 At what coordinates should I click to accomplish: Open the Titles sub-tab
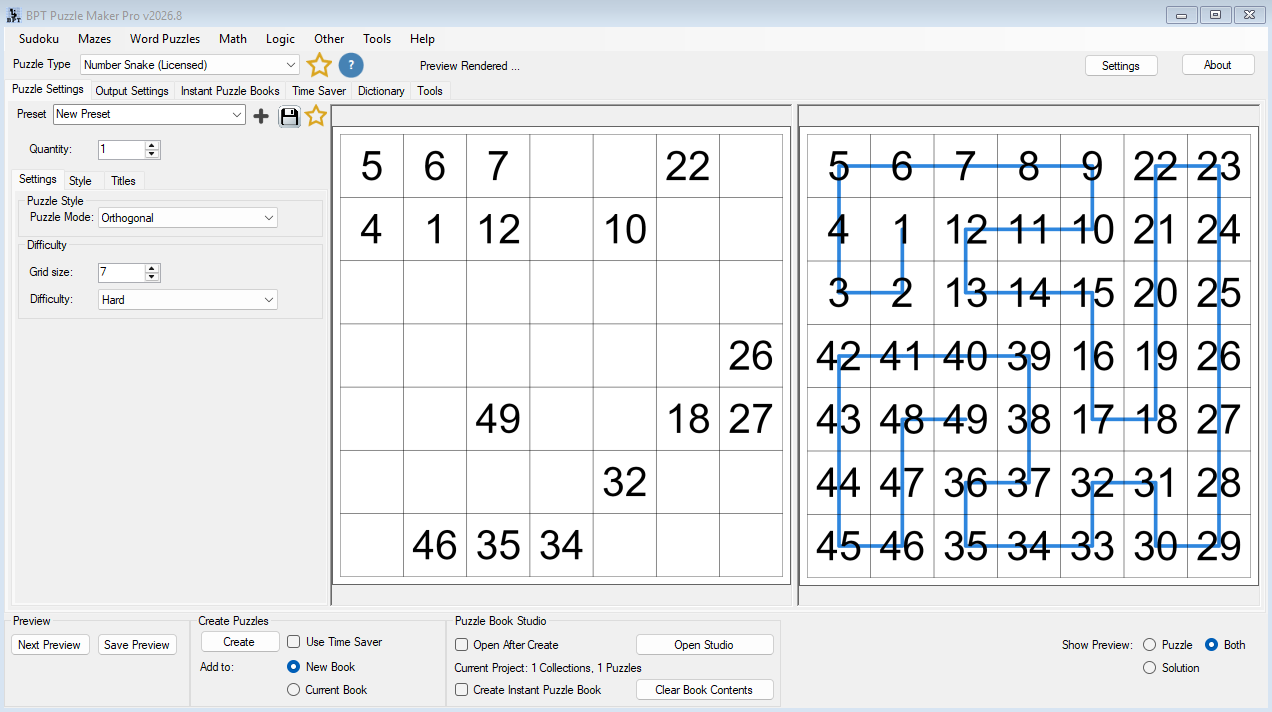123,181
